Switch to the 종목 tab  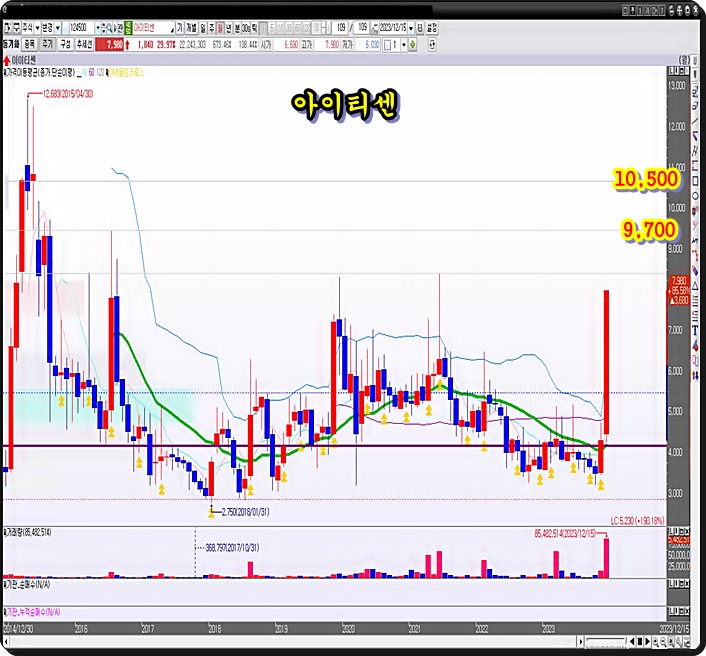[x=29, y=44]
